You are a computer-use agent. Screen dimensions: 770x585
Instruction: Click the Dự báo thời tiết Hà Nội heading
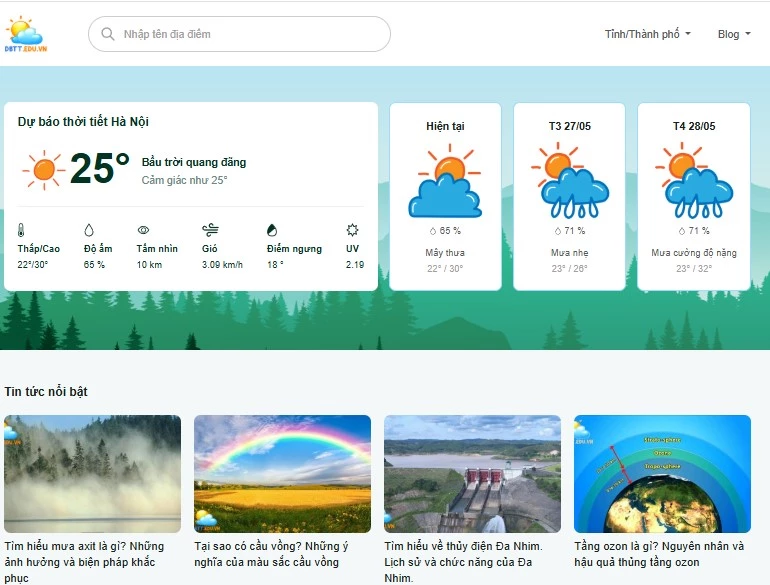(83, 121)
